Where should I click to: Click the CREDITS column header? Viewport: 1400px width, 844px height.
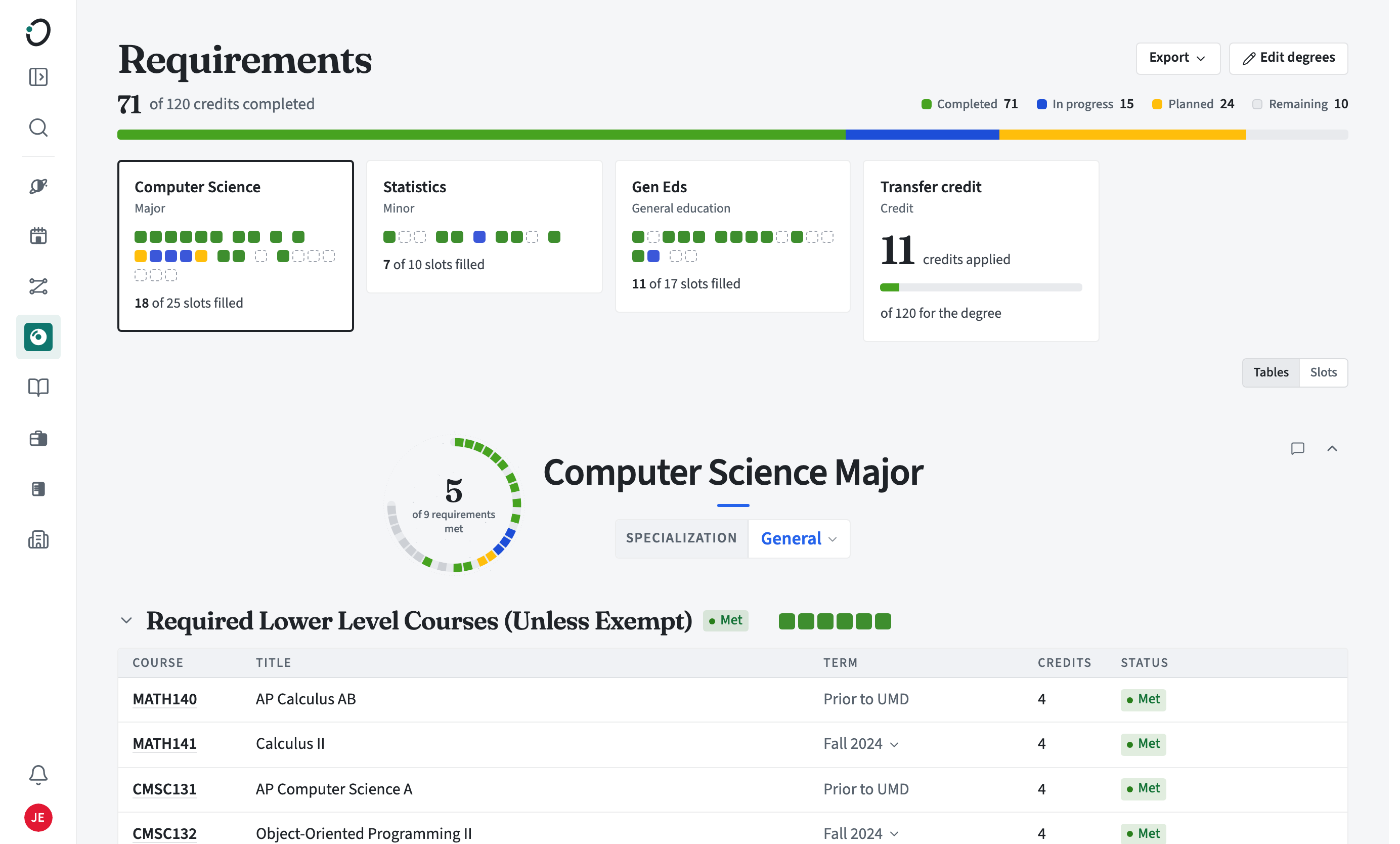[1064, 663]
